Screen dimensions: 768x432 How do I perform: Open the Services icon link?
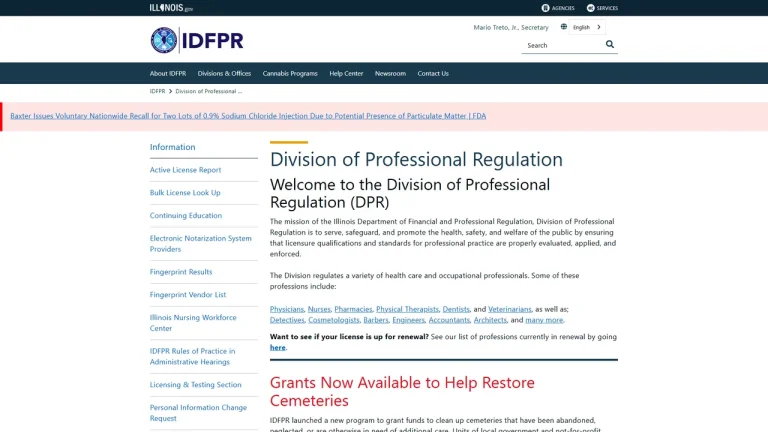[x=602, y=8]
